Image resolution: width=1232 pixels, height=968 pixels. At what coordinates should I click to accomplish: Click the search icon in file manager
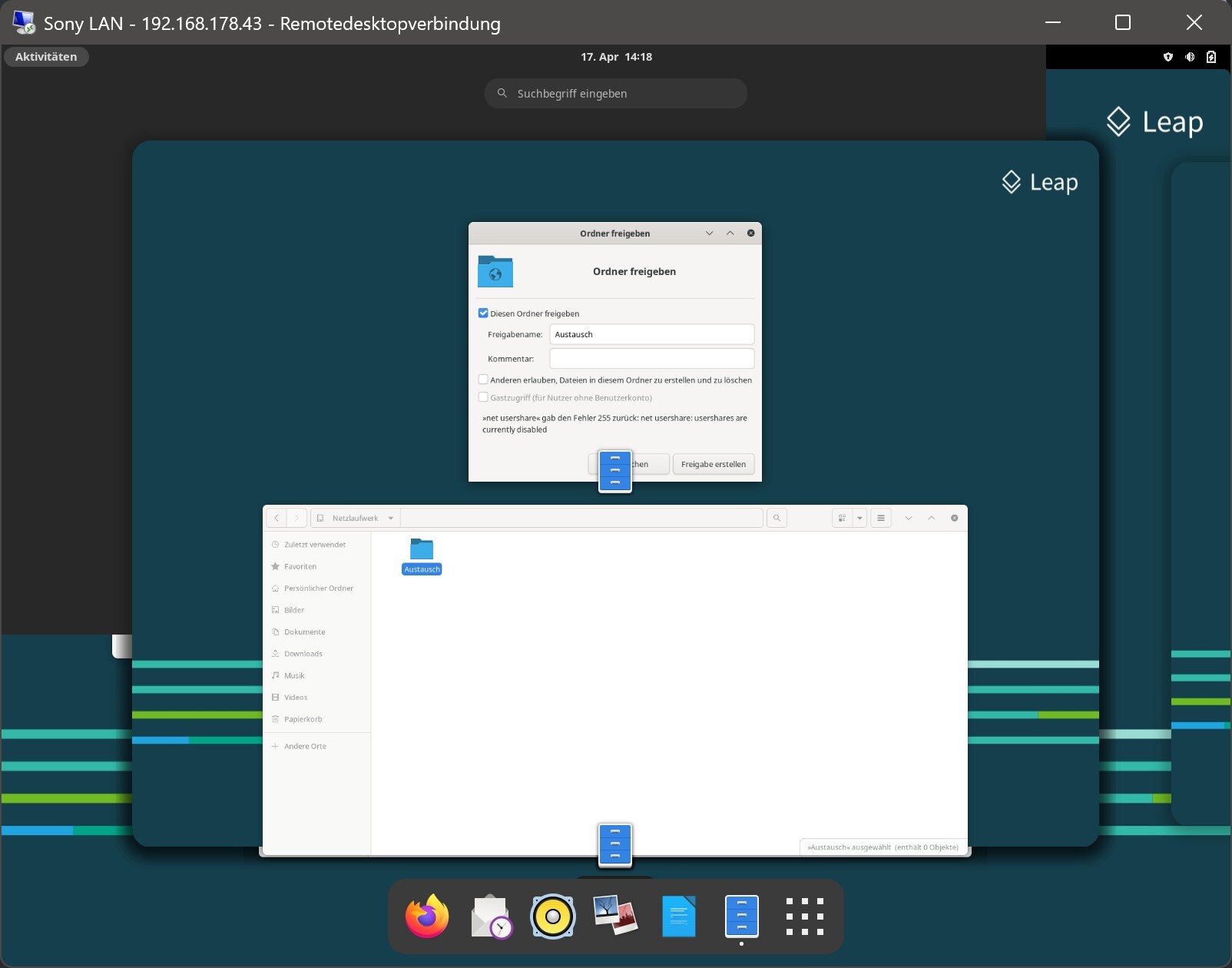click(777, 519)
